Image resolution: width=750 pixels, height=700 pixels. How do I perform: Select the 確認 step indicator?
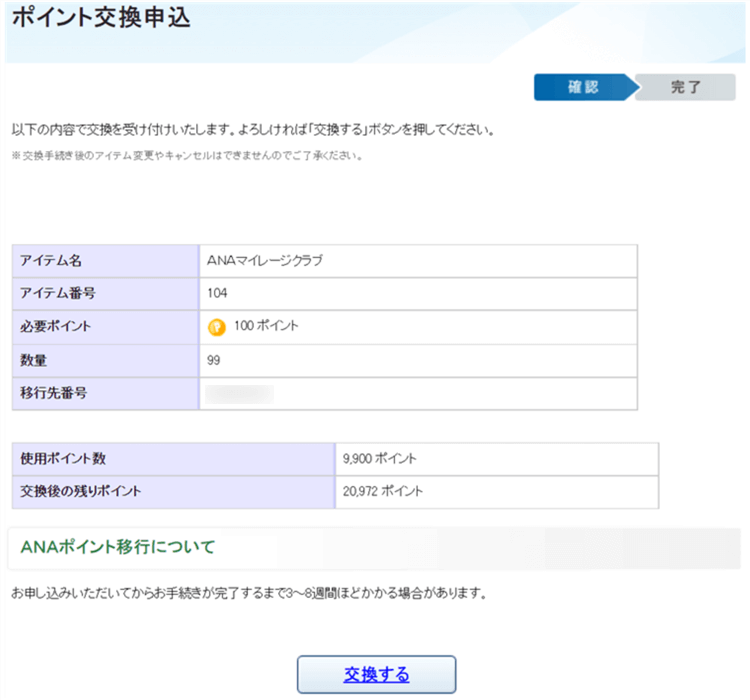583,87
